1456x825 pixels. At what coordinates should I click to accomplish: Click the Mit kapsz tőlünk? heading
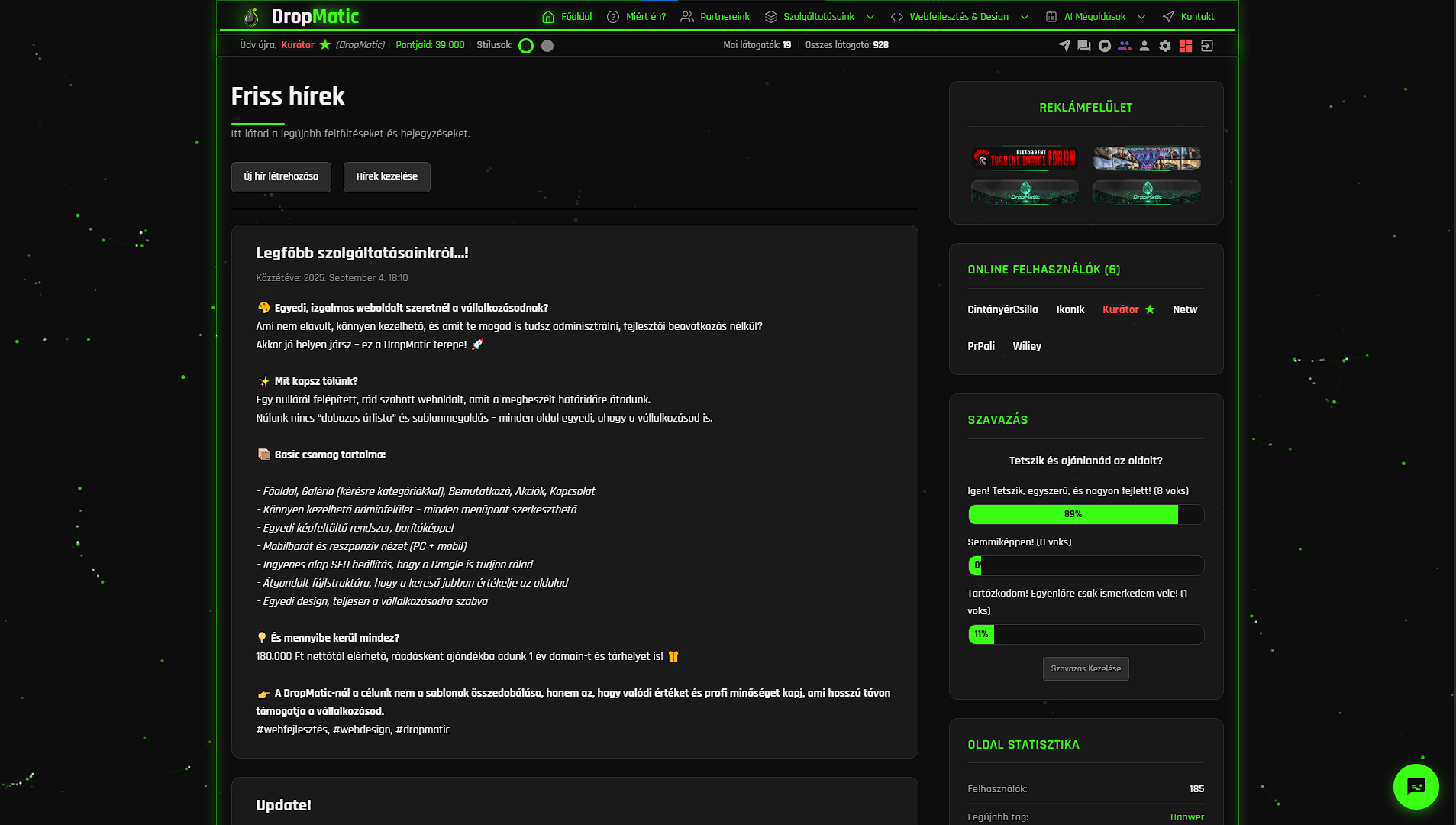[x=316, y=381]
